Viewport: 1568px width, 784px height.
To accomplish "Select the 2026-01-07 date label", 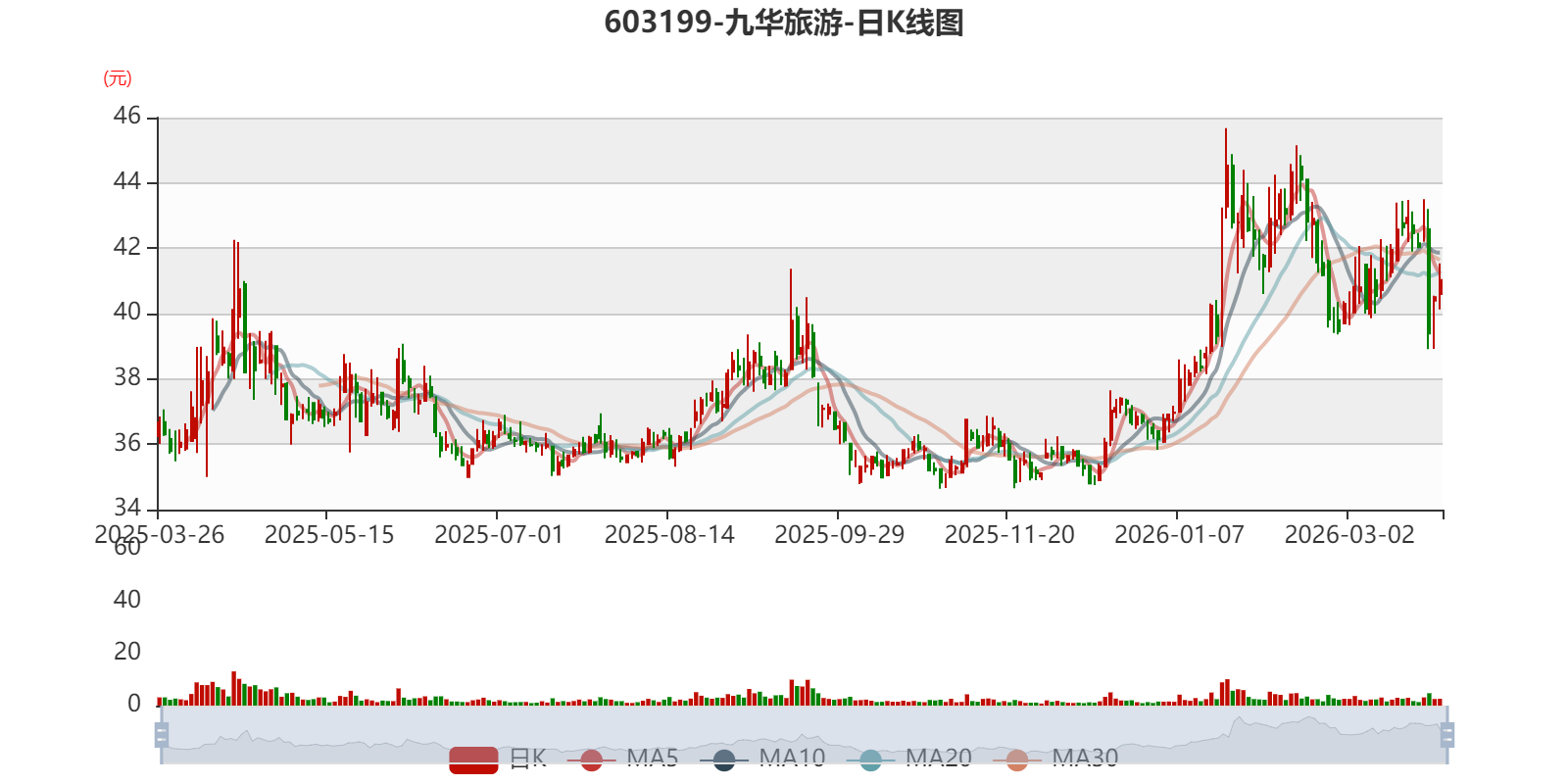I will coord(1180,535).
